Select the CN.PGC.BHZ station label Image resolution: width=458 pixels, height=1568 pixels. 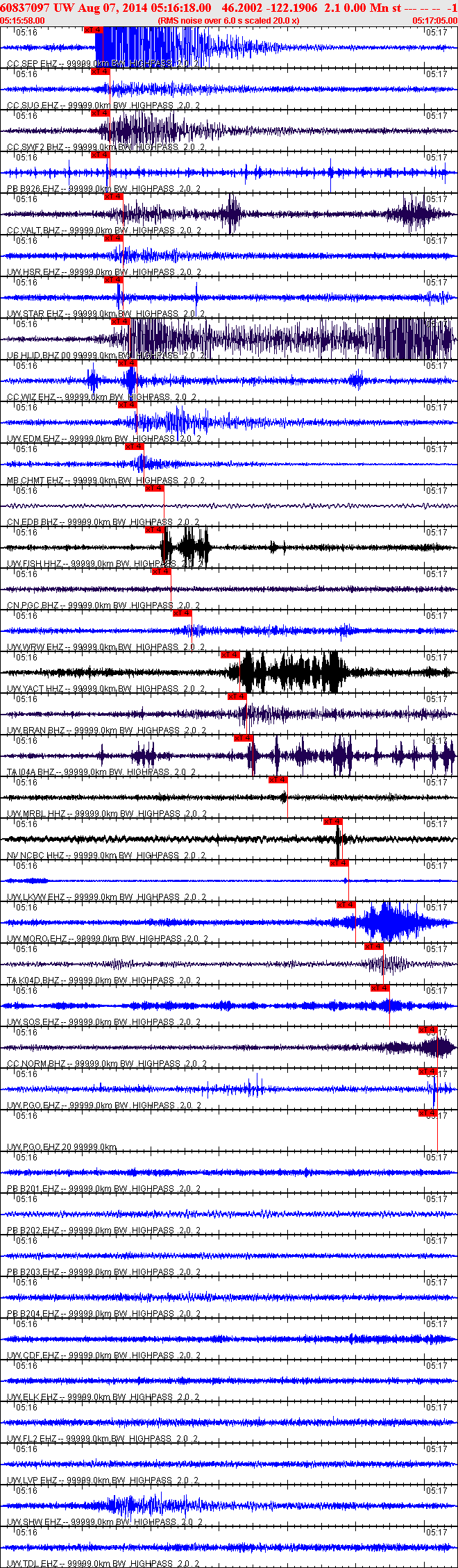(x=103, y=606)
